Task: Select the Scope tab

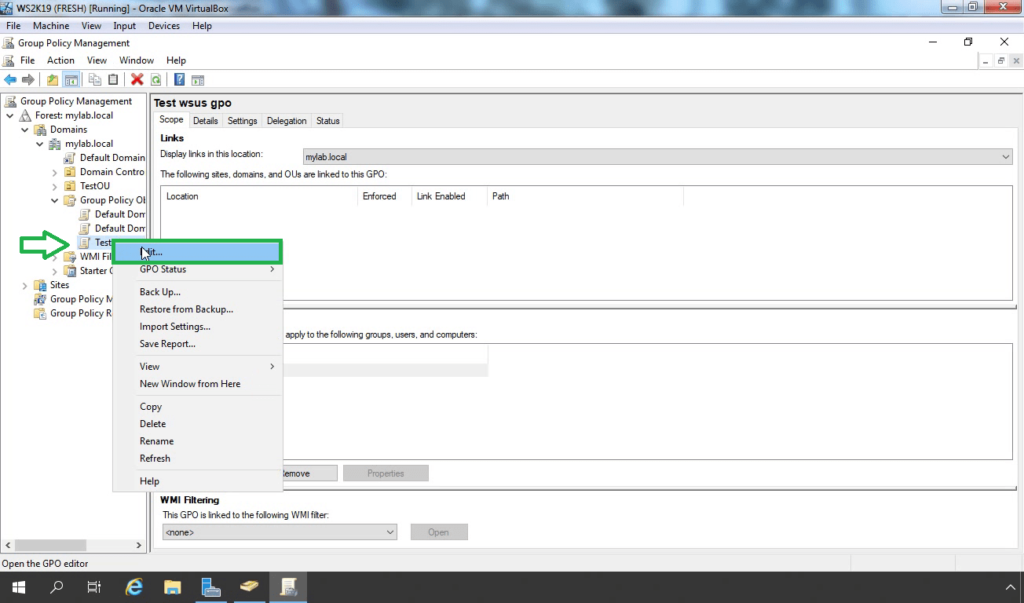Action: click(x=171, y=120)
